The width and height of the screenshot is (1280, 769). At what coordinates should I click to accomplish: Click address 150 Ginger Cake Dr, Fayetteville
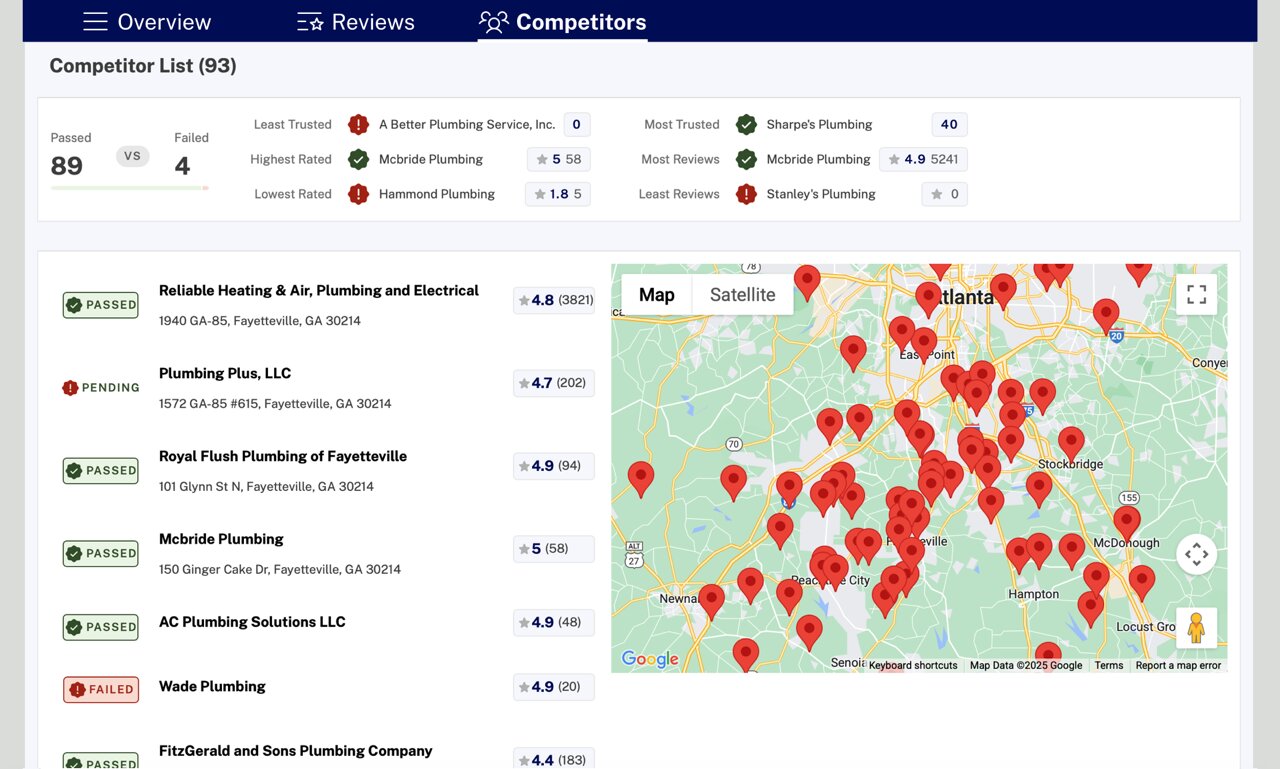280,570
